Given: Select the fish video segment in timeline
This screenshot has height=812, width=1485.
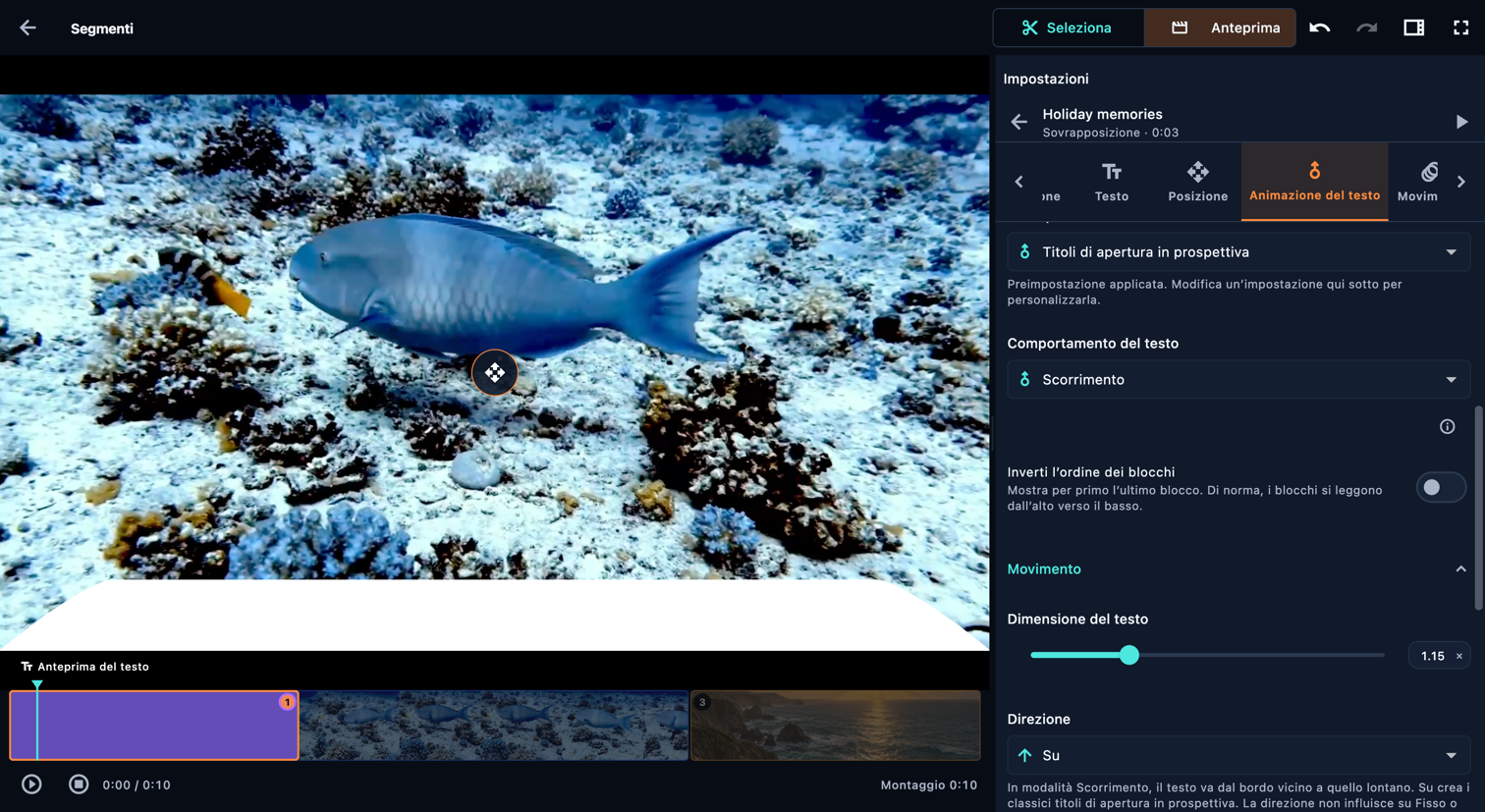Looking at the screenshot, I should (494, 726).
